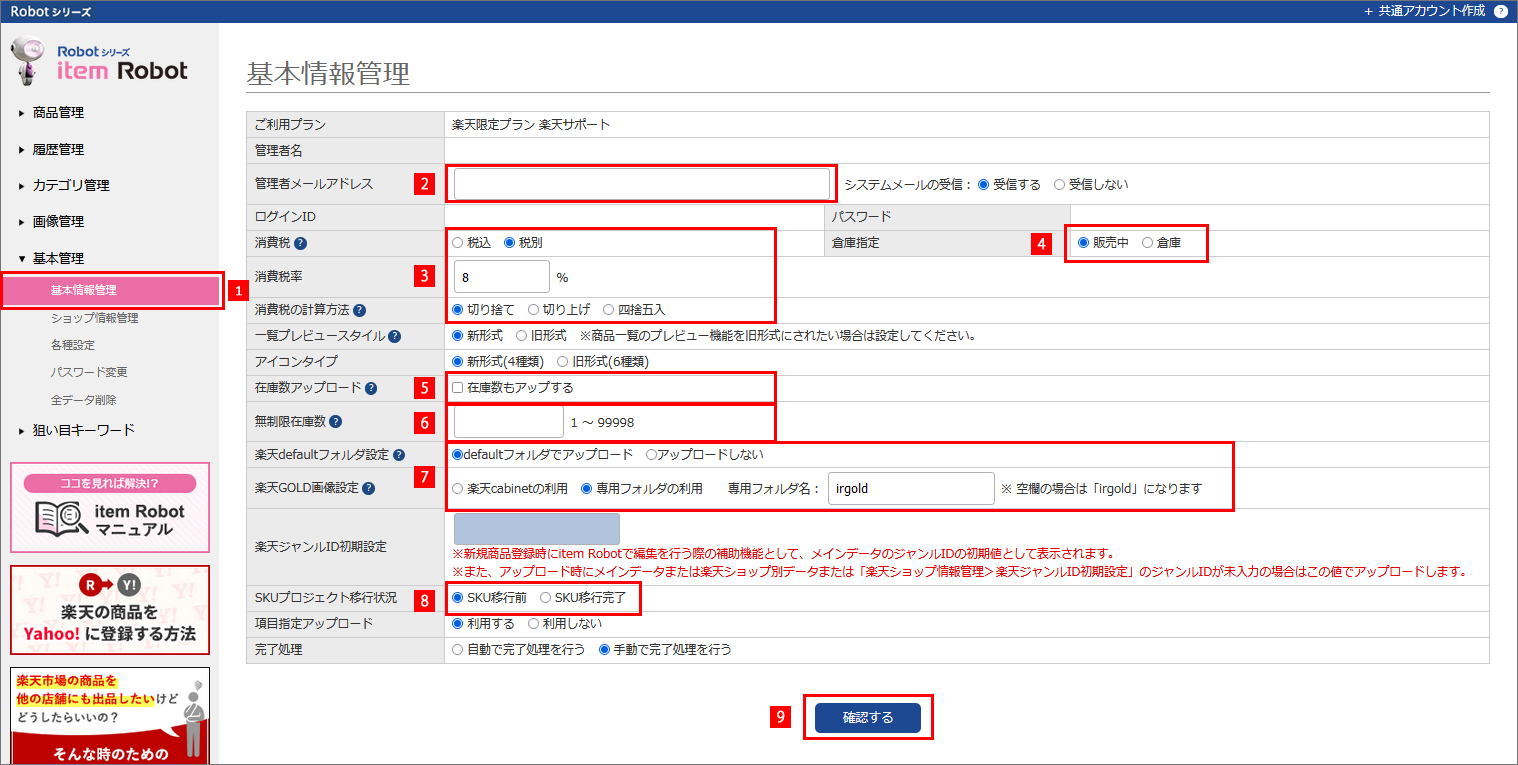Select 新形式 preview style
The image size is (1518, 765).
(458, 336)
